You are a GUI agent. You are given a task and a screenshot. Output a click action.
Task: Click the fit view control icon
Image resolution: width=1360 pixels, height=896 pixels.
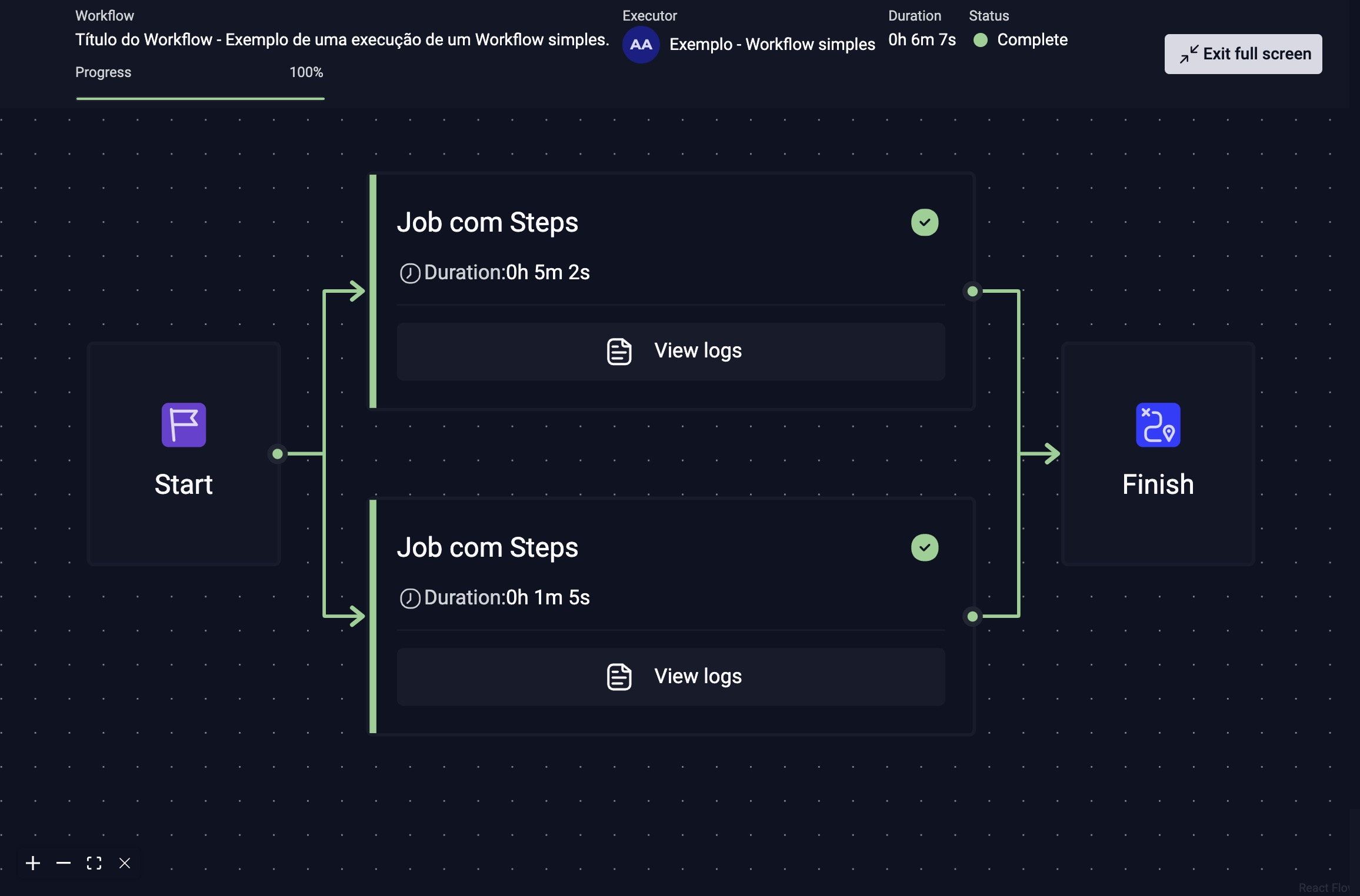pos(94,863)
